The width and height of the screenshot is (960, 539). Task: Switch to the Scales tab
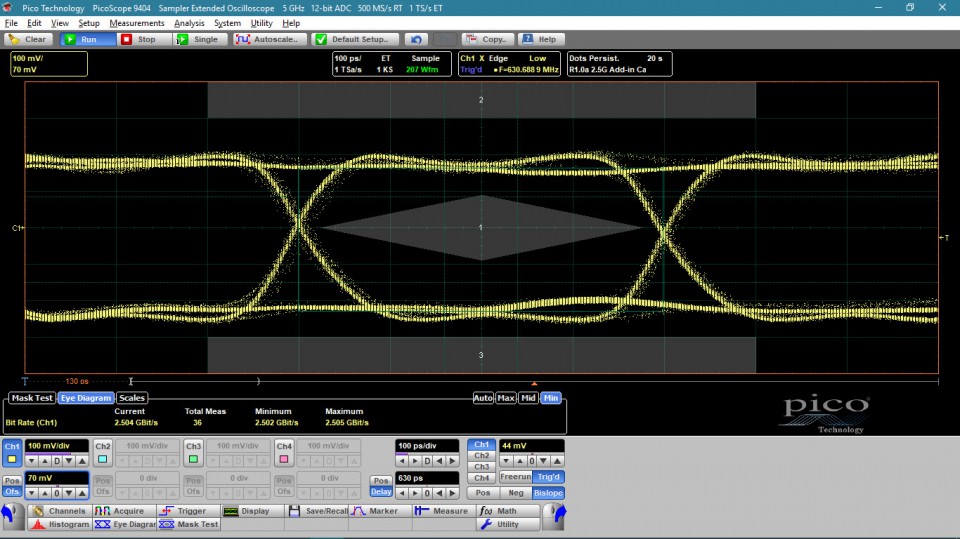pyautogui.click(x=132, y=398)
